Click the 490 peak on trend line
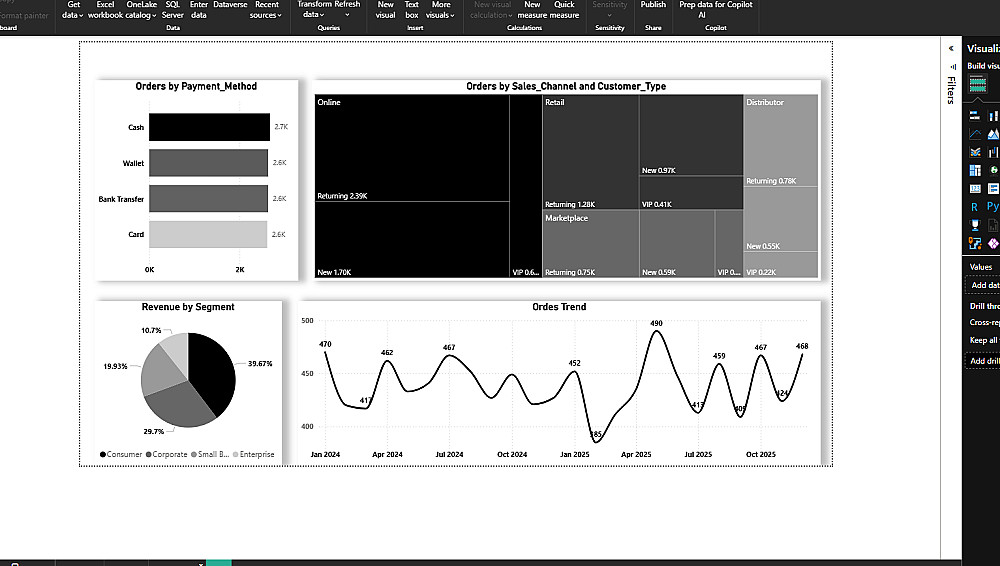This screenshot has width=1000, height=566. pos(656,331)
